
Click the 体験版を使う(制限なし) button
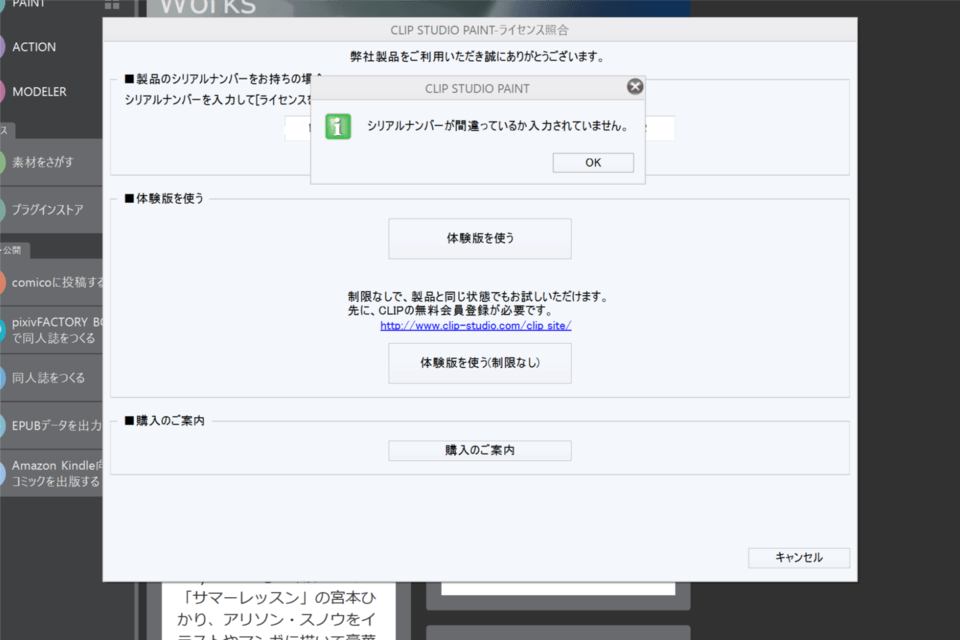[479, 363]
